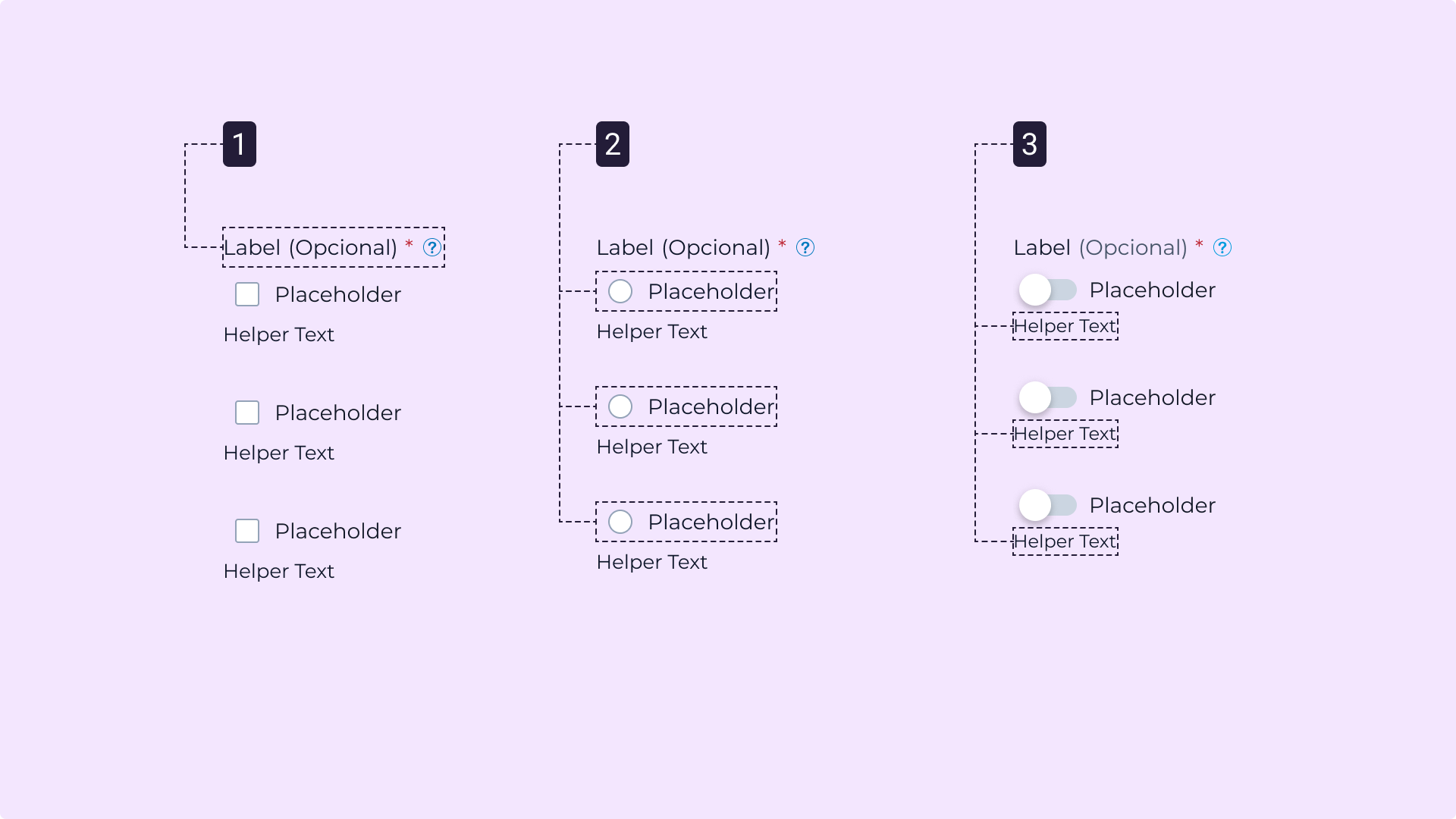
Task: Click the Helper Text under the last radio button
Action: (x=651, y=562)
